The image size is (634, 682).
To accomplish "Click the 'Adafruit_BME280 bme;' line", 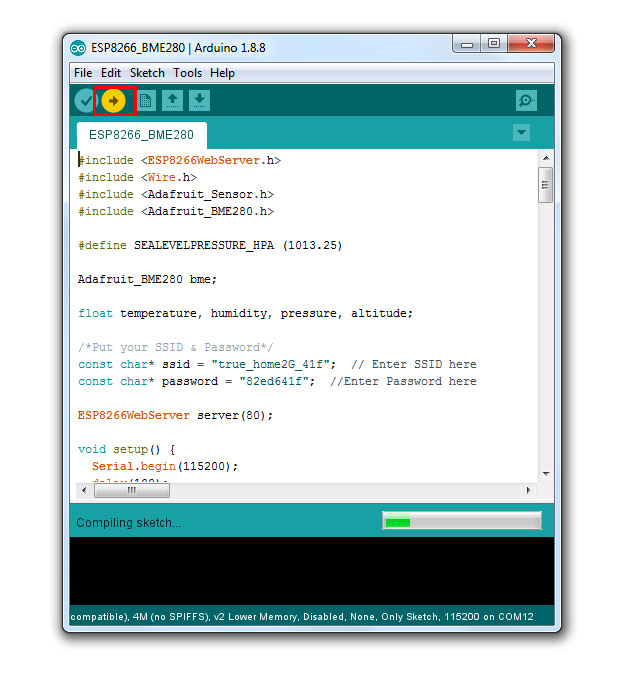I will pyautogui.click(x=147, y=279).
